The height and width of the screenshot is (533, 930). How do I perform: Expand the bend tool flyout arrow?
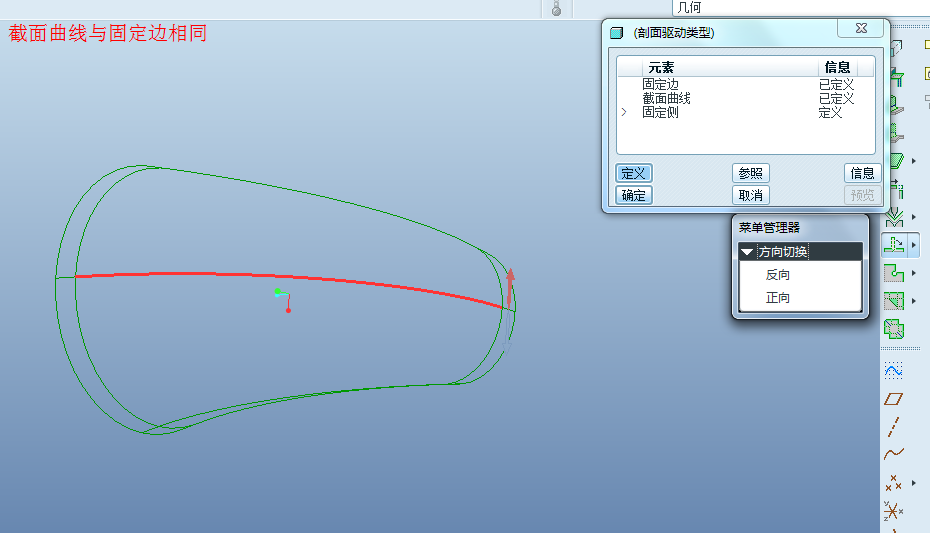click(914, 217)
